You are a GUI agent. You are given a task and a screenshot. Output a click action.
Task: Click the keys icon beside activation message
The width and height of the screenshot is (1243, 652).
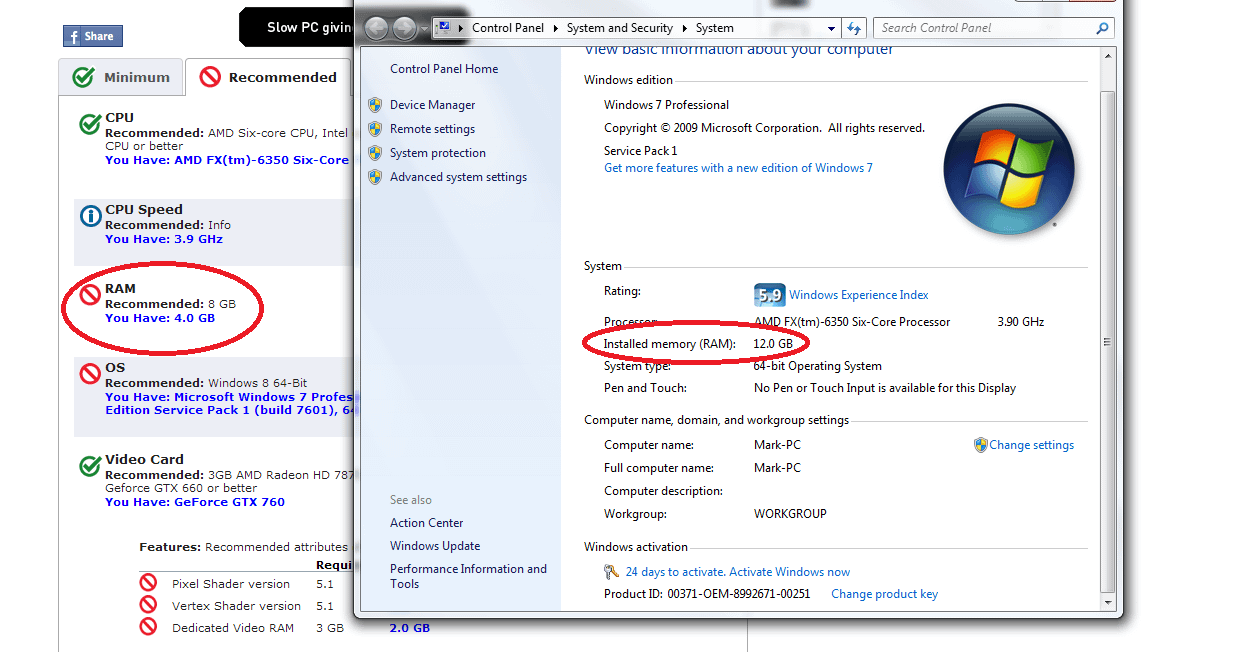612,572
